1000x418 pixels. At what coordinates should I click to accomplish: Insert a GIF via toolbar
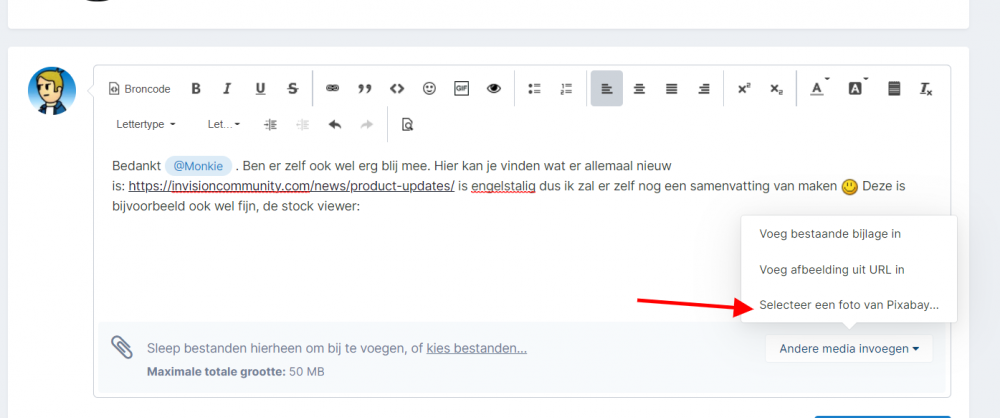click(x=461, y=89)
